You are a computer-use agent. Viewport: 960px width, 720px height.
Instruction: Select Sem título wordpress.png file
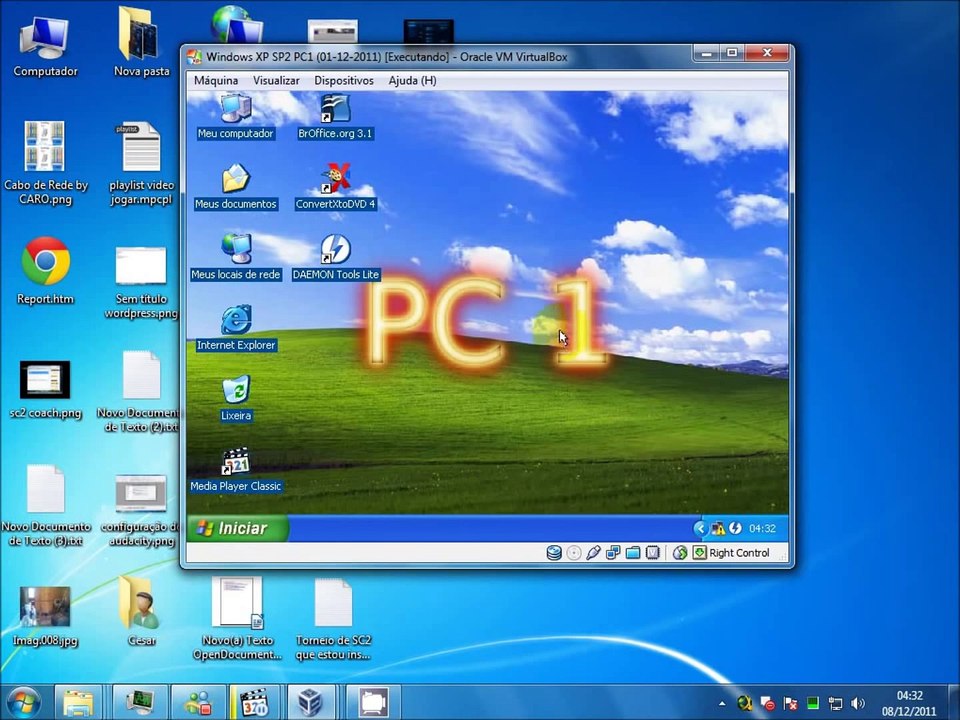(141, 282)
